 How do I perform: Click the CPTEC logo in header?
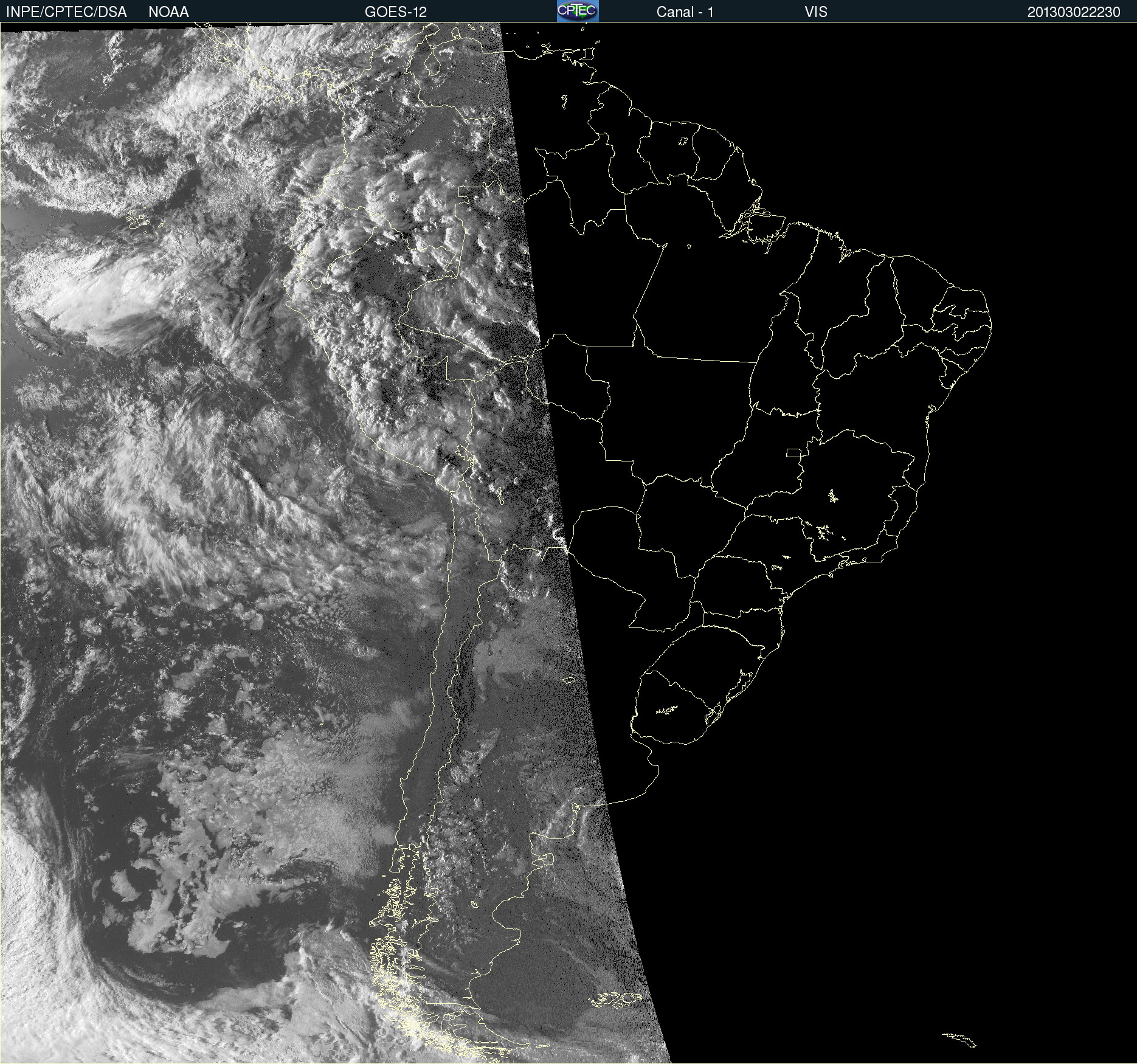point(578,11)
